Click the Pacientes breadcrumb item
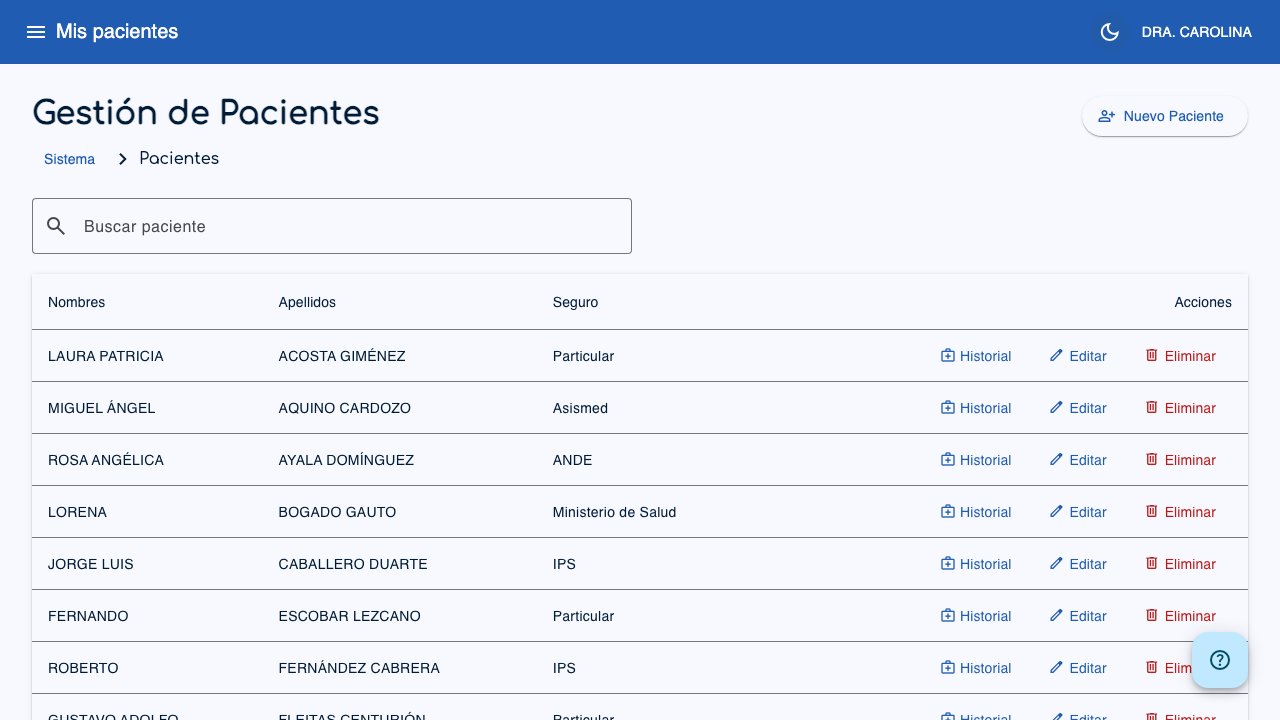The height and width of the screenshot is (720, 1280). click(179, 159)
